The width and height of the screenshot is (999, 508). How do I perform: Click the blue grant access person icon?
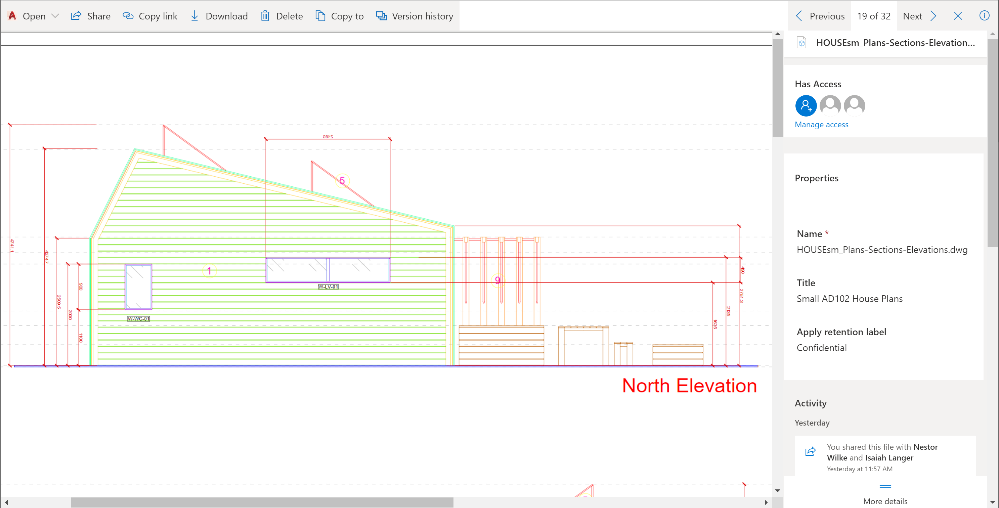tap(805, 105)
